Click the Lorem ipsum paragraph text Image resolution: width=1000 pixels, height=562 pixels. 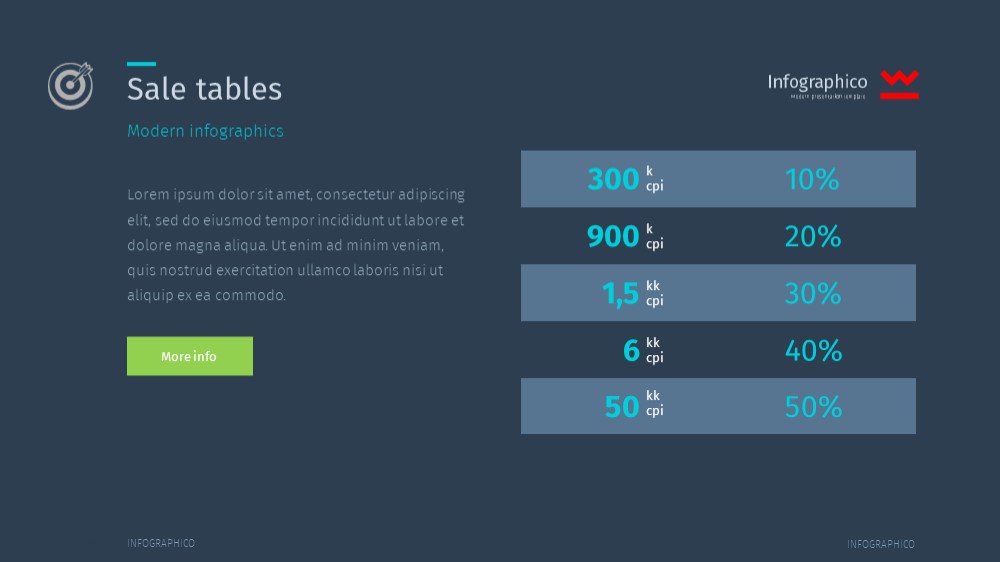click(296, 245)
